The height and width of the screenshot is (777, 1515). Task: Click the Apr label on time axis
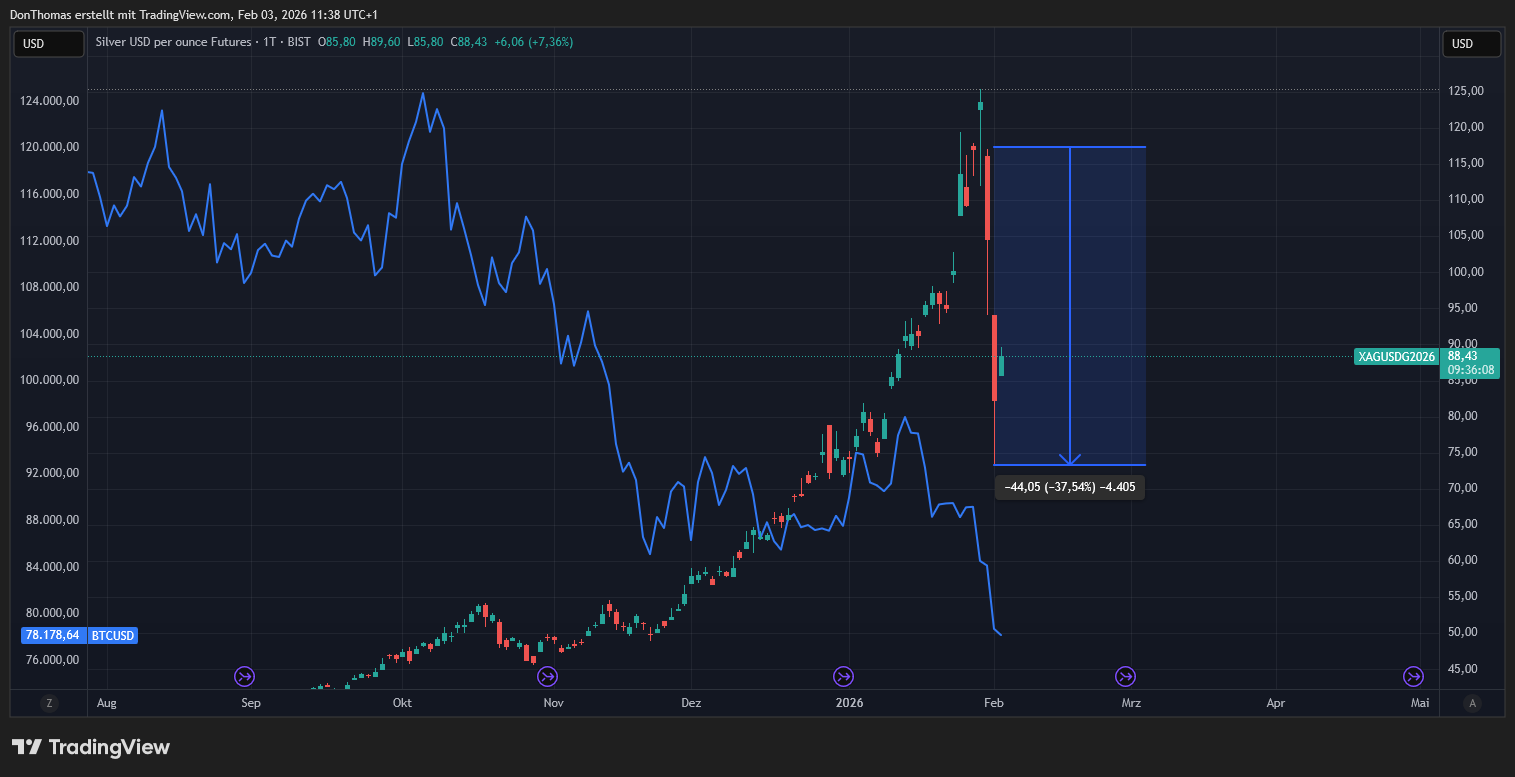click(x=1275, y=703)
